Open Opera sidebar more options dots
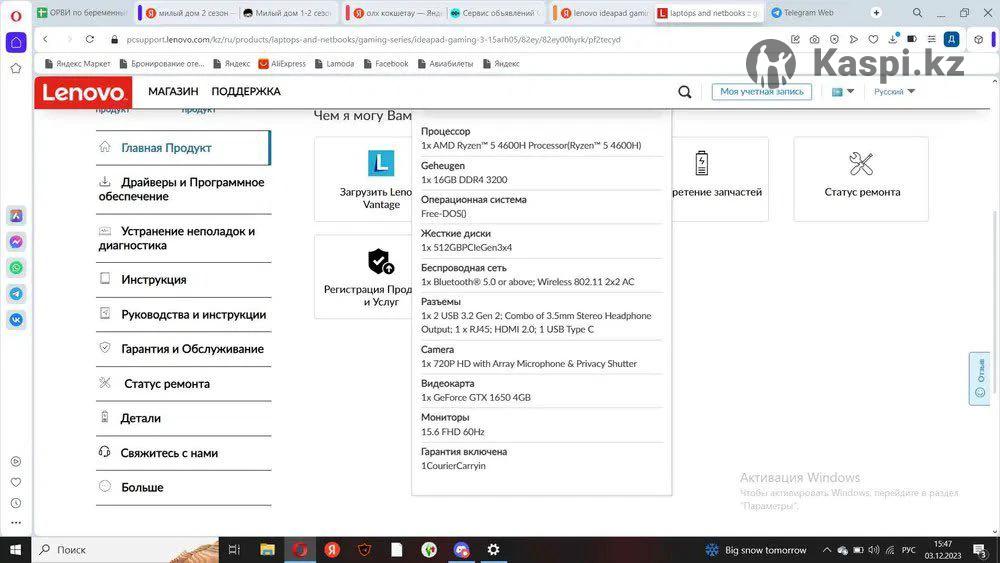The image size is (1000, 563). [x=16, y=523]
